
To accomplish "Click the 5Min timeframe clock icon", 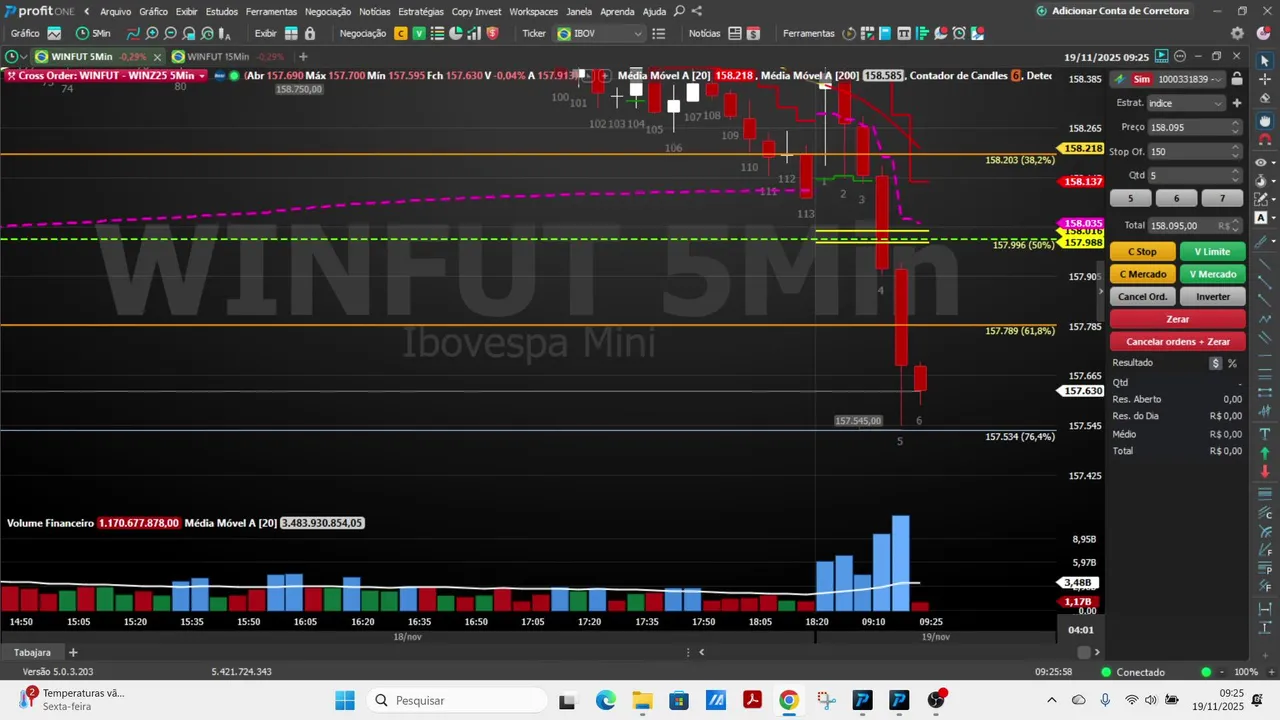I will tap(82, 33).
